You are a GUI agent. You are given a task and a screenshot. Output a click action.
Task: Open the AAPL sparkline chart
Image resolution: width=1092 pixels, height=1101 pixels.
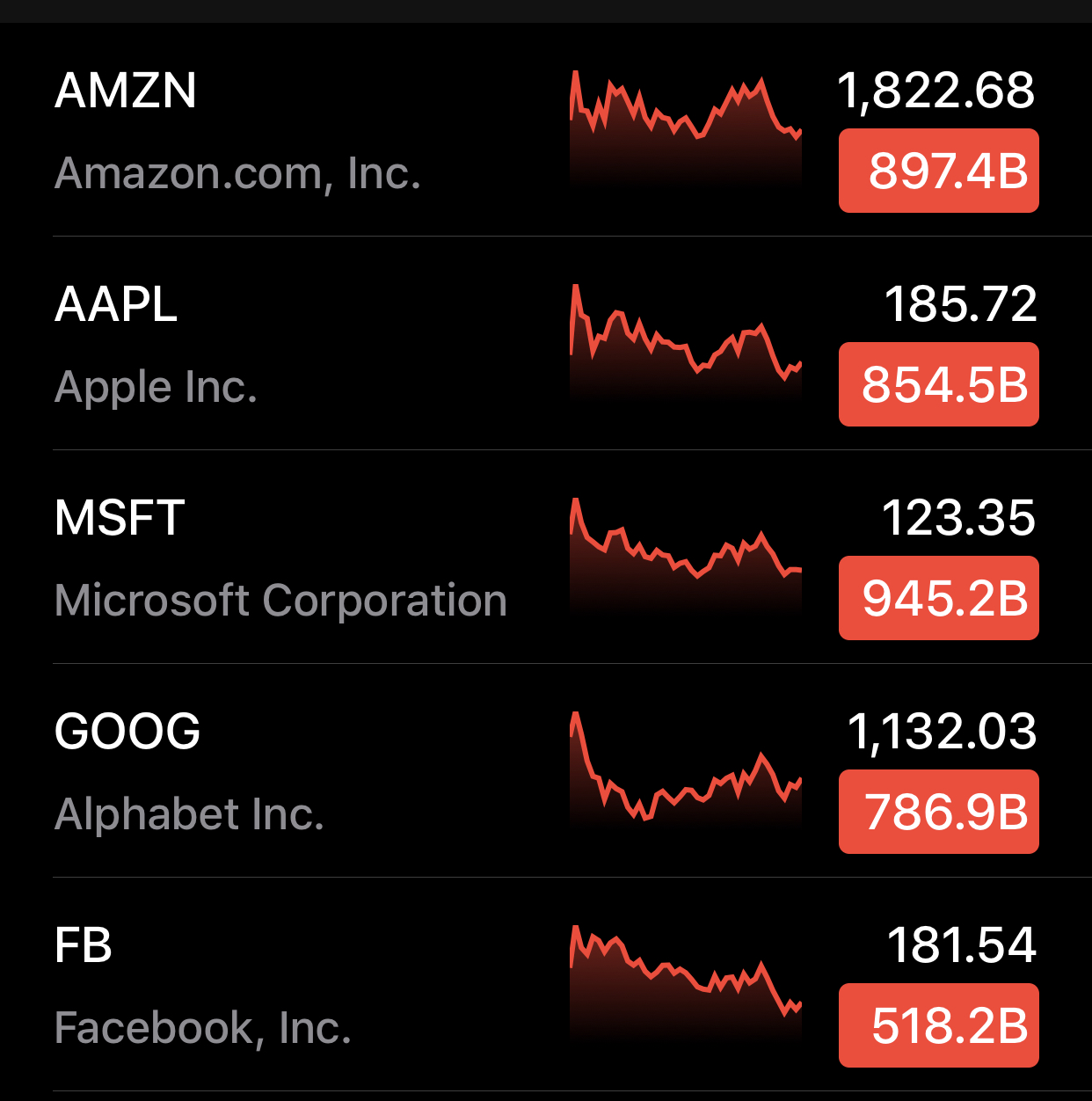tap(686, 341)
